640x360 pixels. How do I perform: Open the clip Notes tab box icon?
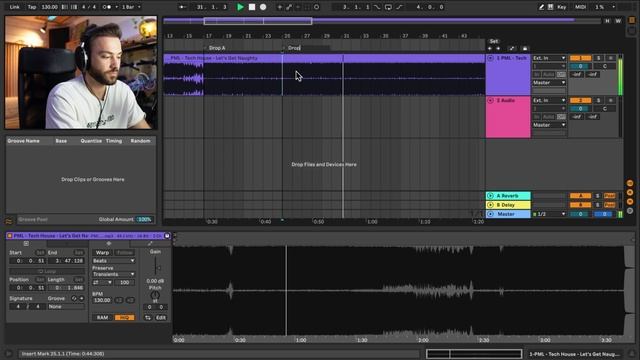click(x=26, y=244)
